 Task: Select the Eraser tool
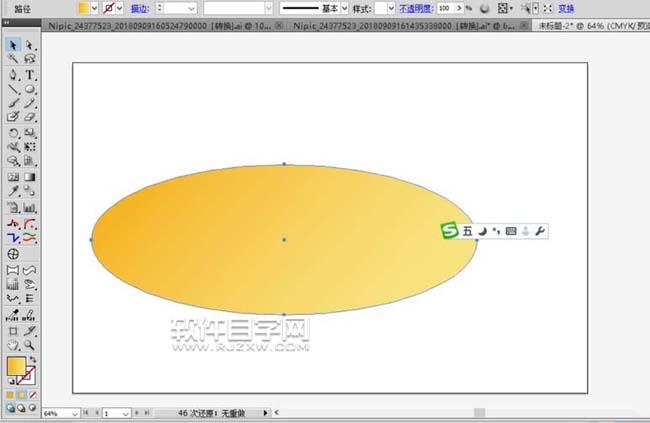tap(29, 117)
